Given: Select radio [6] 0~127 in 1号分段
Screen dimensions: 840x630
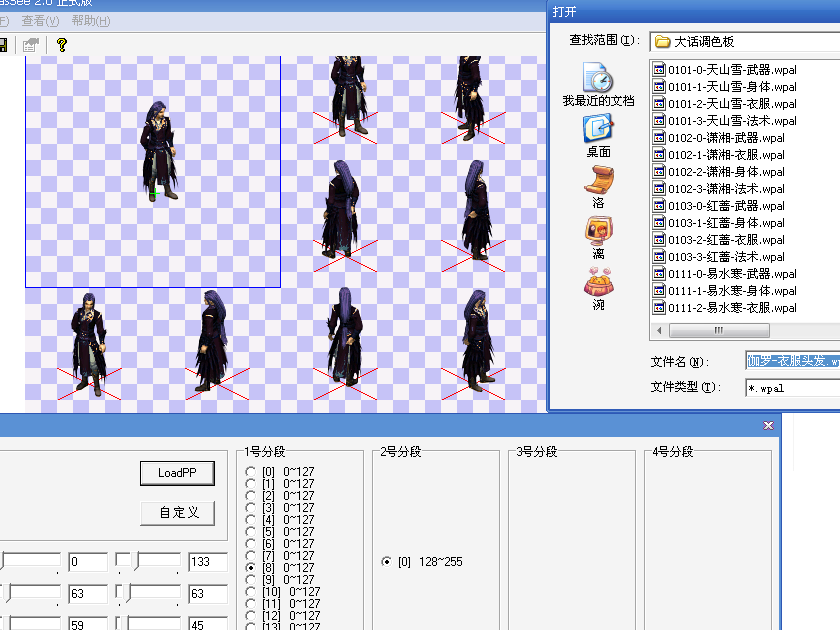Looking at the screenshot, I should pyautogui.click(x=250, y=543).
